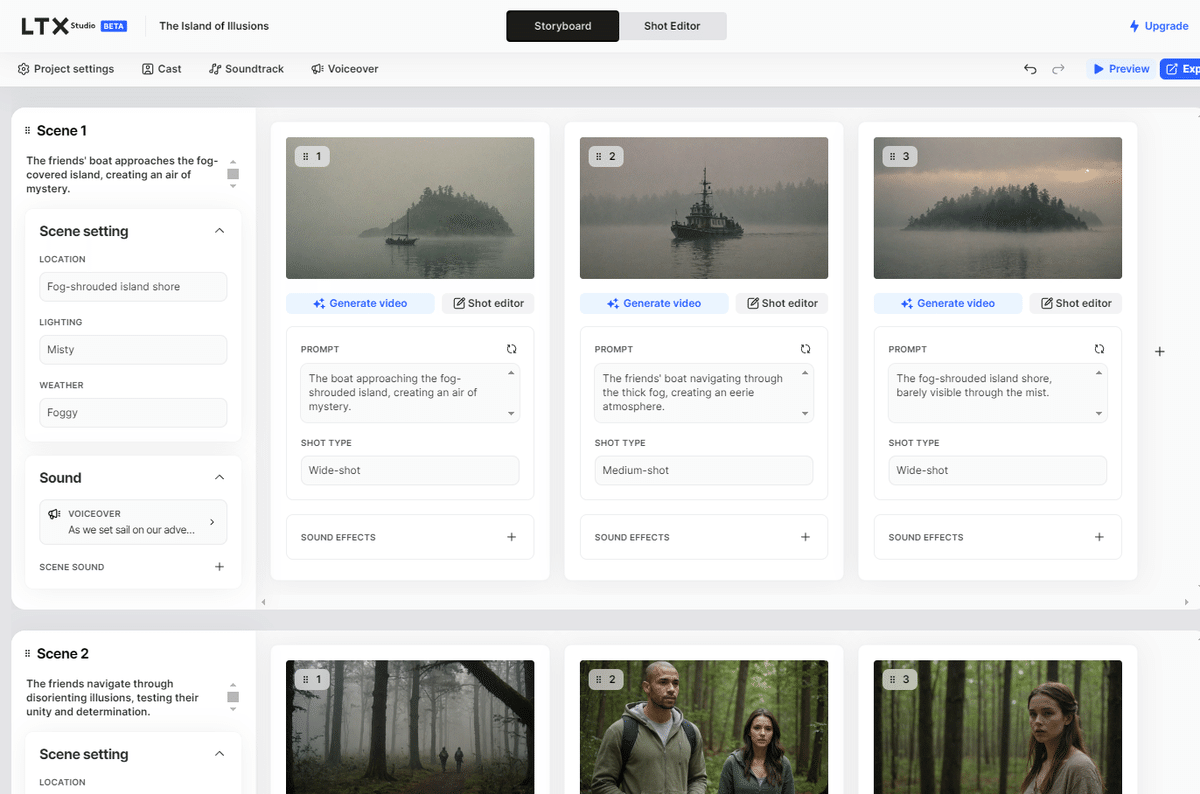Regenerate prompt for shot 2 of Scene 1
The width and height of the screenshot is (1200, 794).
806,349
